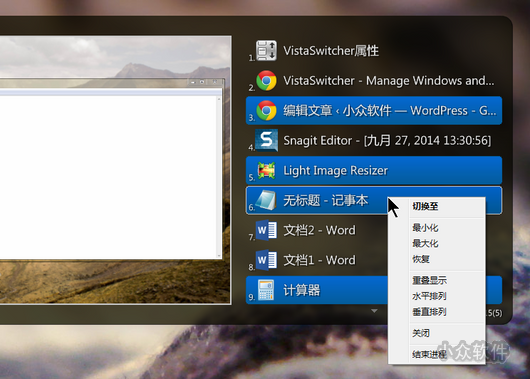Select the Snagit Editor window title
The height and width of the screenshot is (379, 530).
point(387,140)
